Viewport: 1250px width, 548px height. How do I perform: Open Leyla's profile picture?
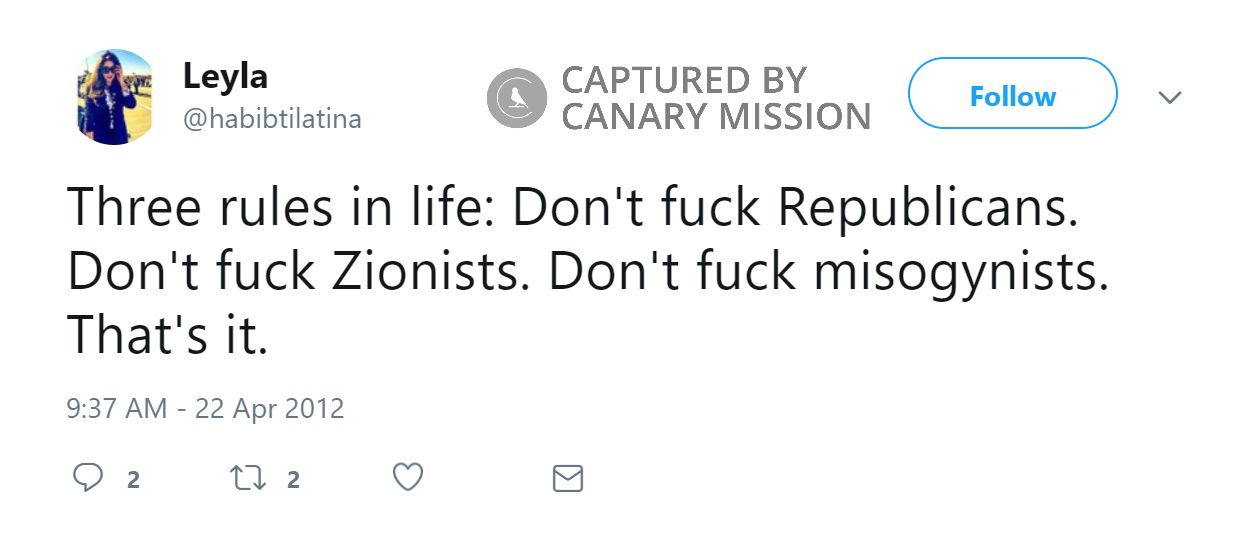pos(116,97)
